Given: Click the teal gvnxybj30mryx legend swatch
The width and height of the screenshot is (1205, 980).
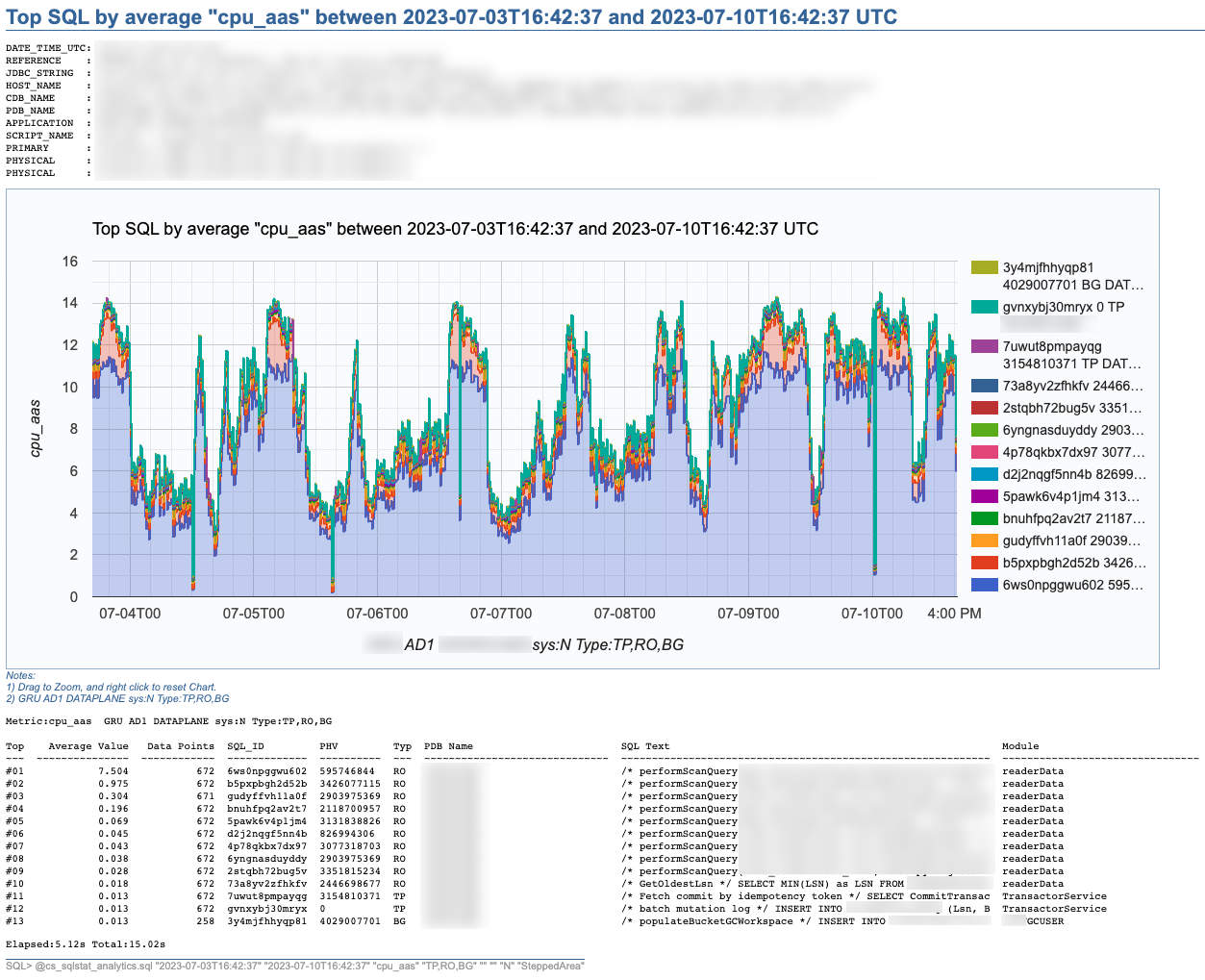Looking at the screenshot, I should click(984, 307).
